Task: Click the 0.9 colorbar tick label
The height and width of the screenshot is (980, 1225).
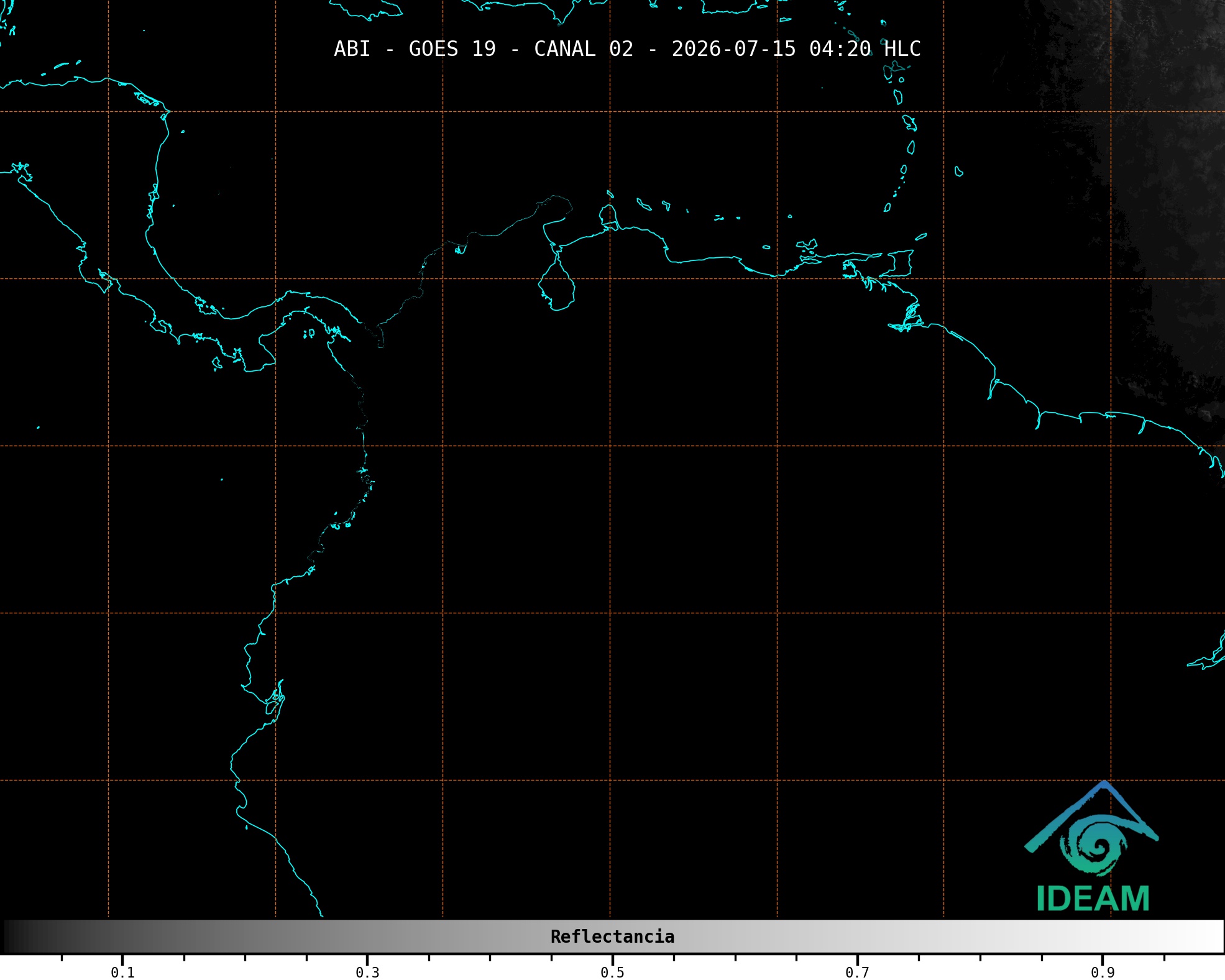Action: pos(1103,973)
